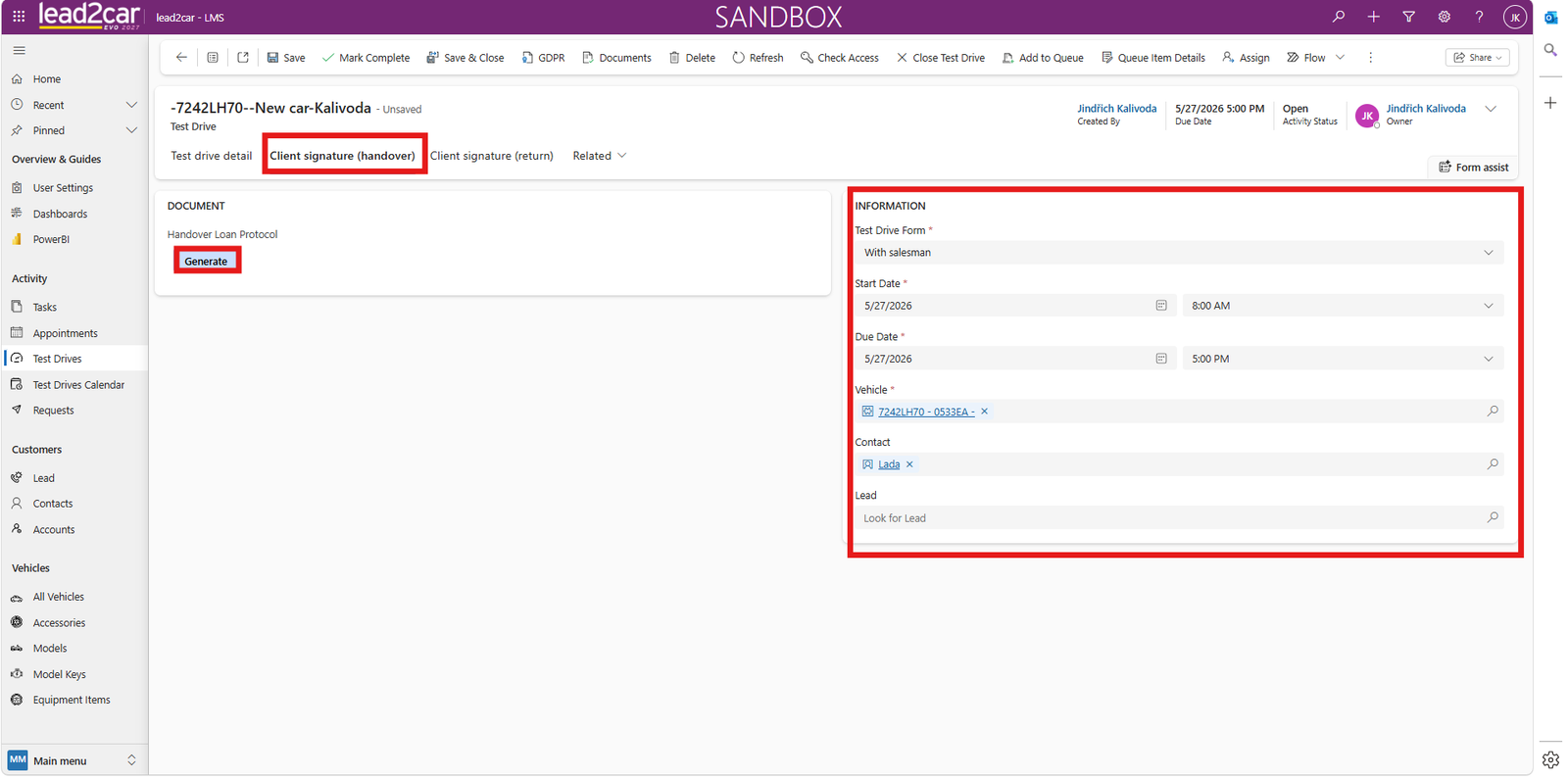1568x778 pixels.
Task: Expand the Pinned section in the sidebar
Action: click(131, 130)
